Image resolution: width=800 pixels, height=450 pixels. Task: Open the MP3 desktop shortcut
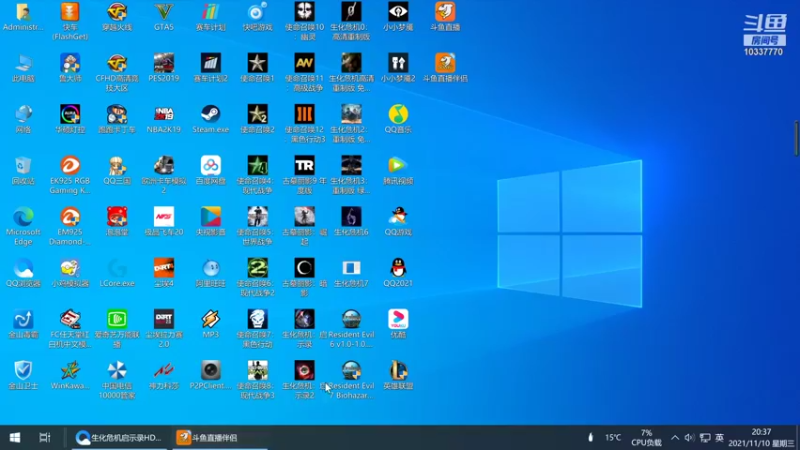[x=211, y=323]
